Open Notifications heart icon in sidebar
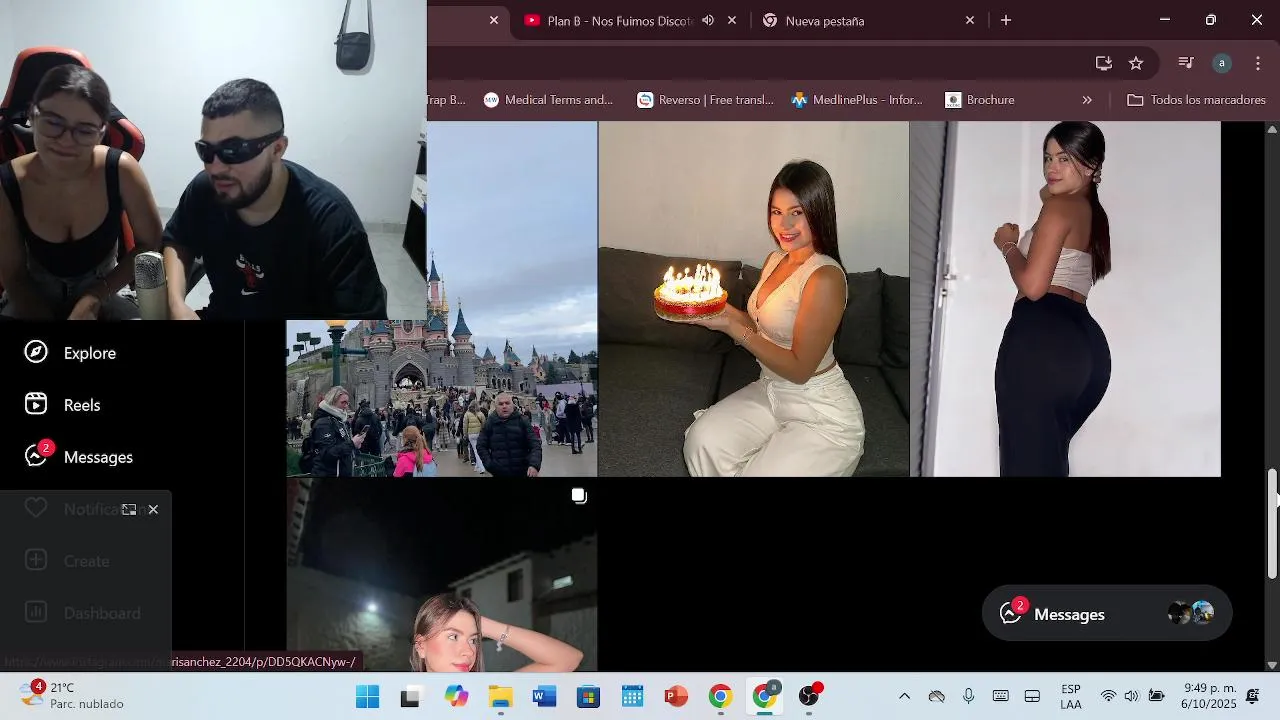Viewport: 1280px width, 720px height. [36, 509]
